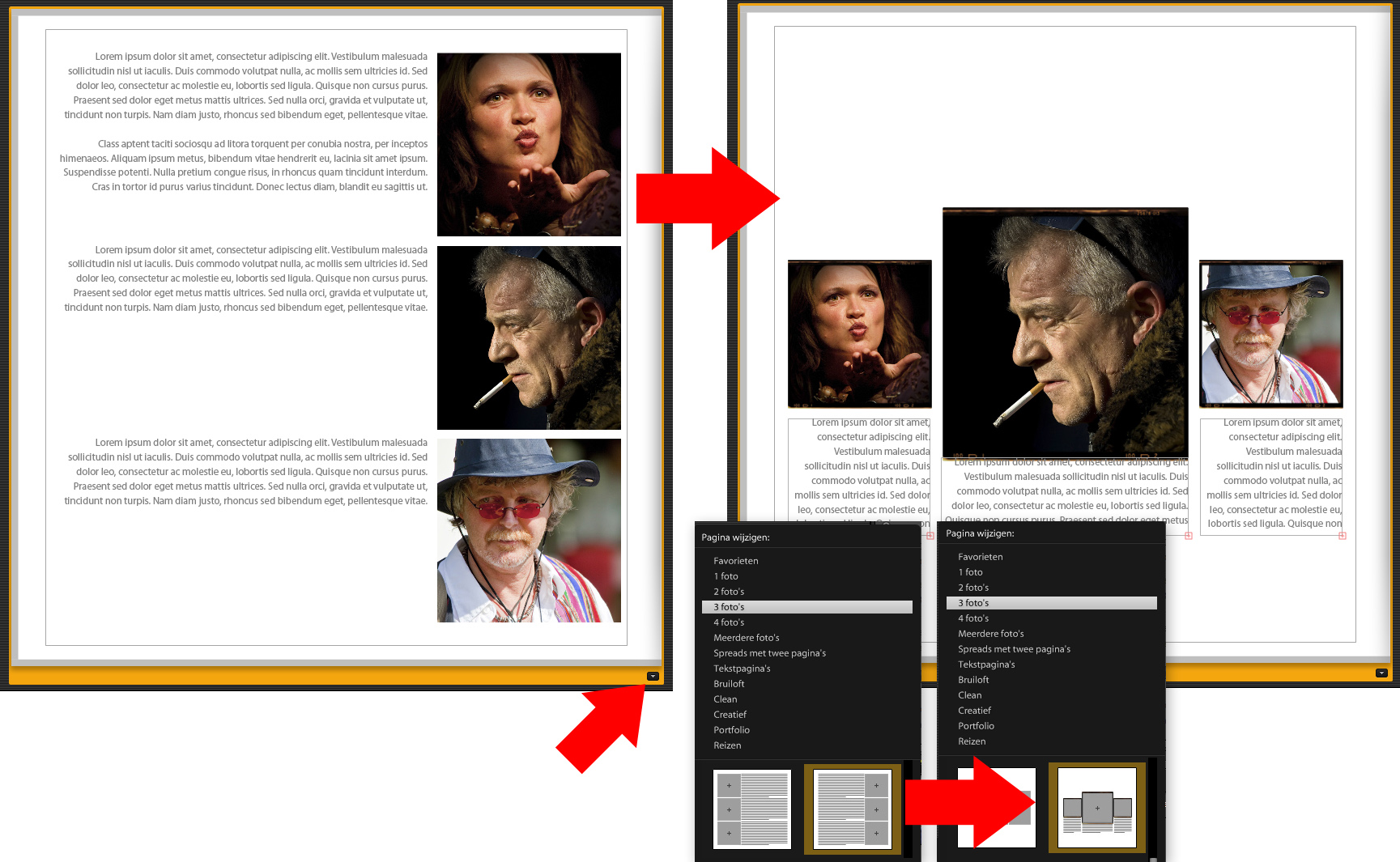Select "Tekstpagina's" in the right list

(986, 665)
